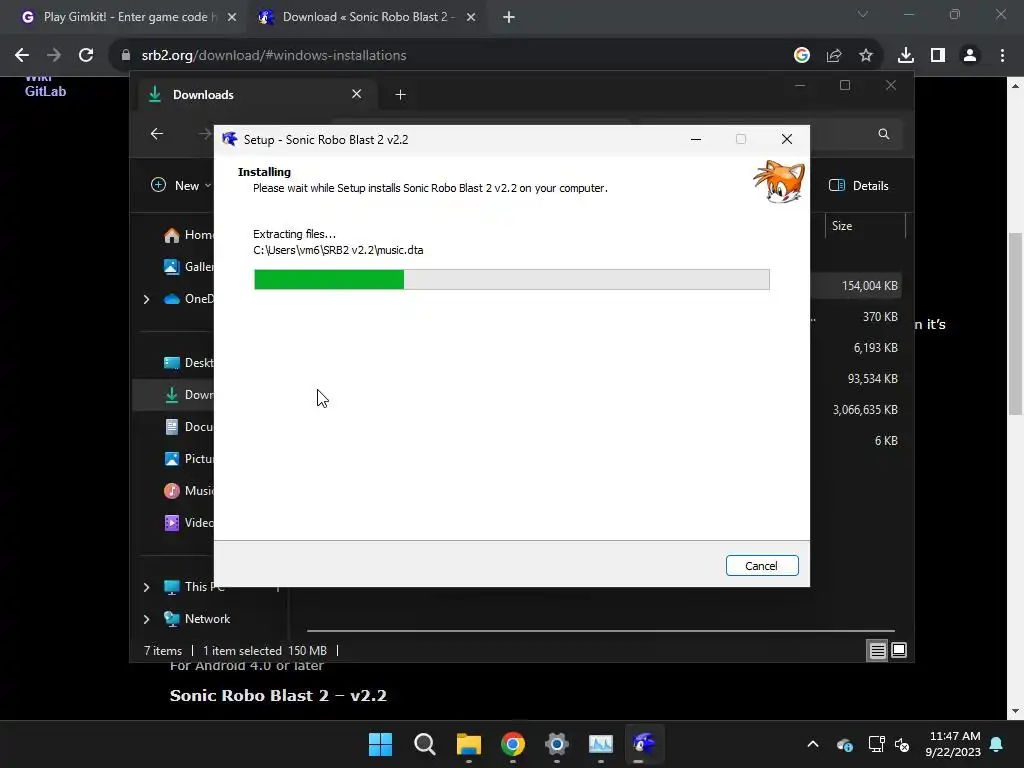Select the 3,066,635 KB file row
The height and width of the screenshot is (768, 1024).
point(856,409)
